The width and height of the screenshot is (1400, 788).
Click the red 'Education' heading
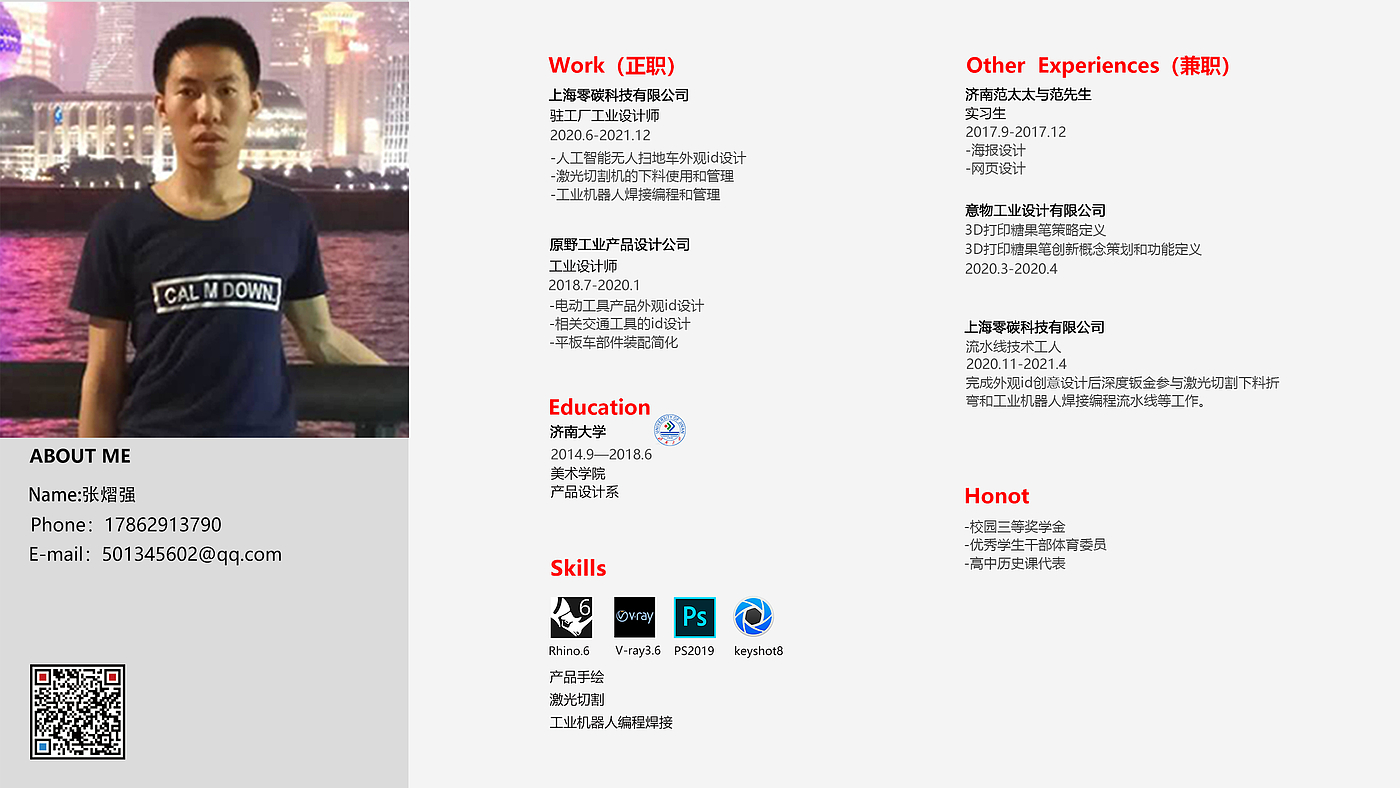599,407
